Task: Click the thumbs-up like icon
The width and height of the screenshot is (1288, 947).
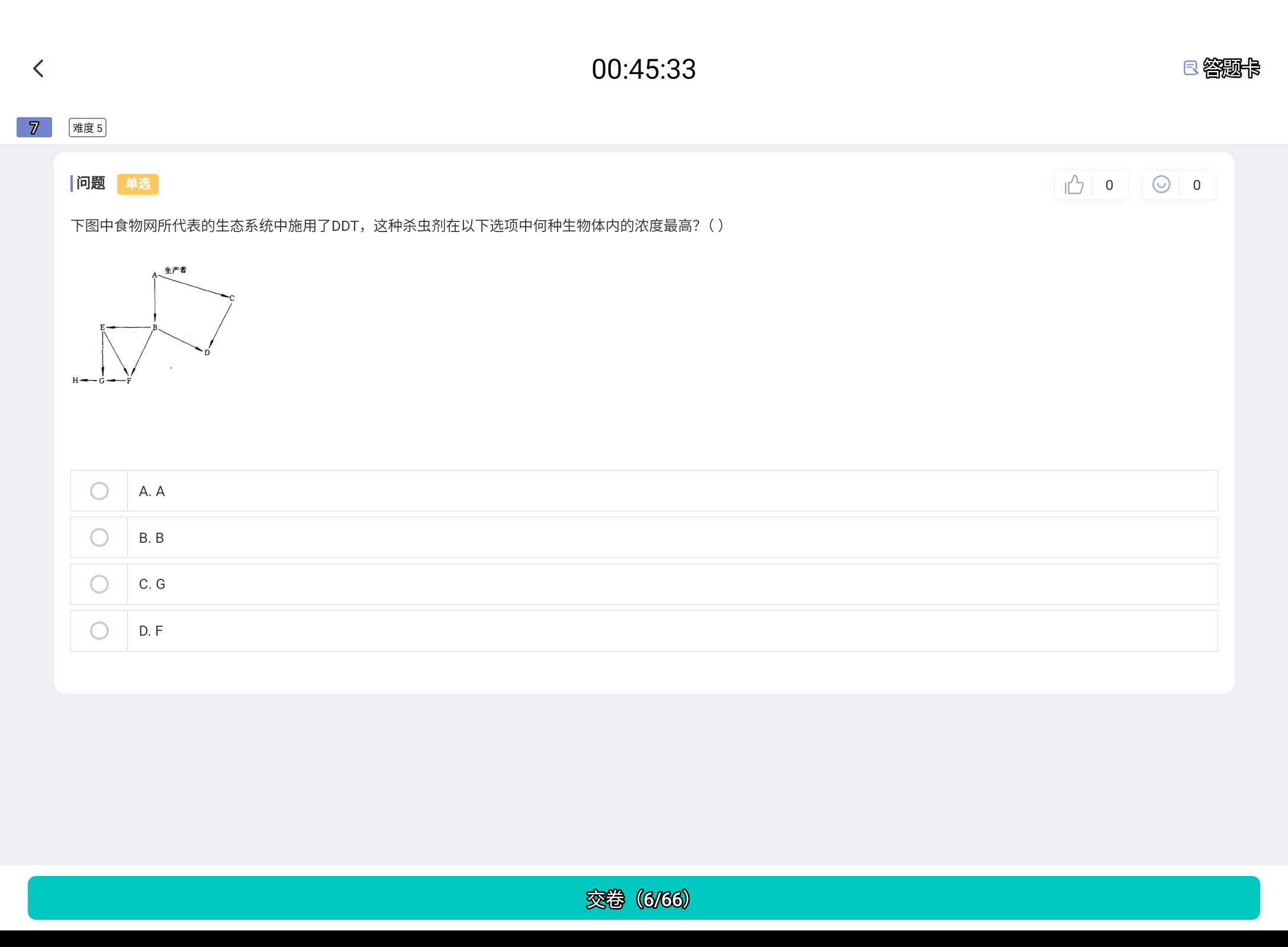Action: 1074,185
